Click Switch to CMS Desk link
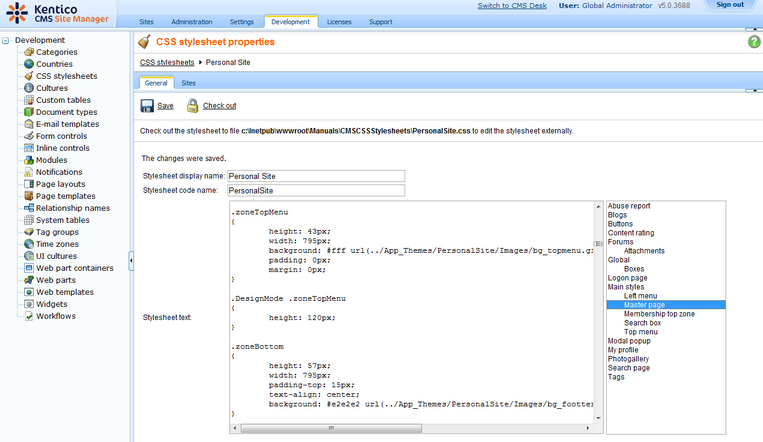The height and width of the screenshot is (442, 763). [x=512, y=6]
